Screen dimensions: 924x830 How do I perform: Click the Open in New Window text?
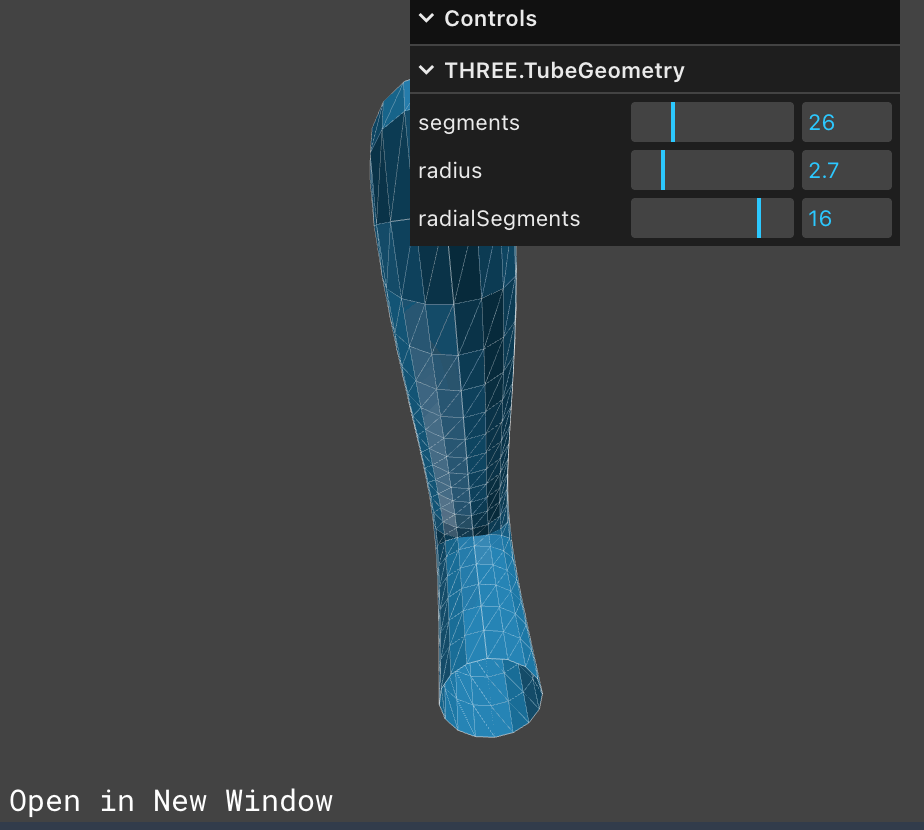pos(171,800)
